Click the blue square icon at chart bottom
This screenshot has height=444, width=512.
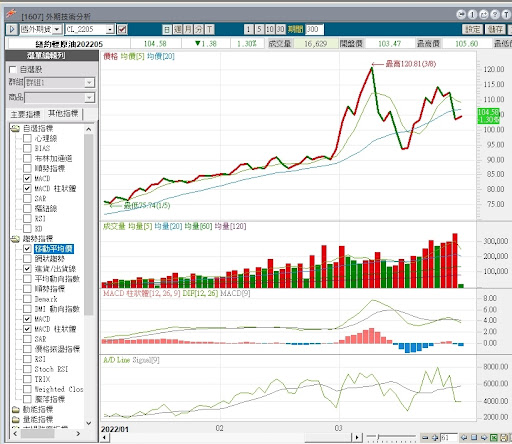(474, 437)
